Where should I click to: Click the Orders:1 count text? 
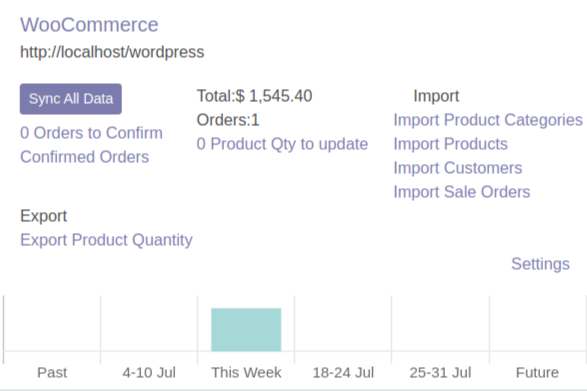[x=228, y=120]
